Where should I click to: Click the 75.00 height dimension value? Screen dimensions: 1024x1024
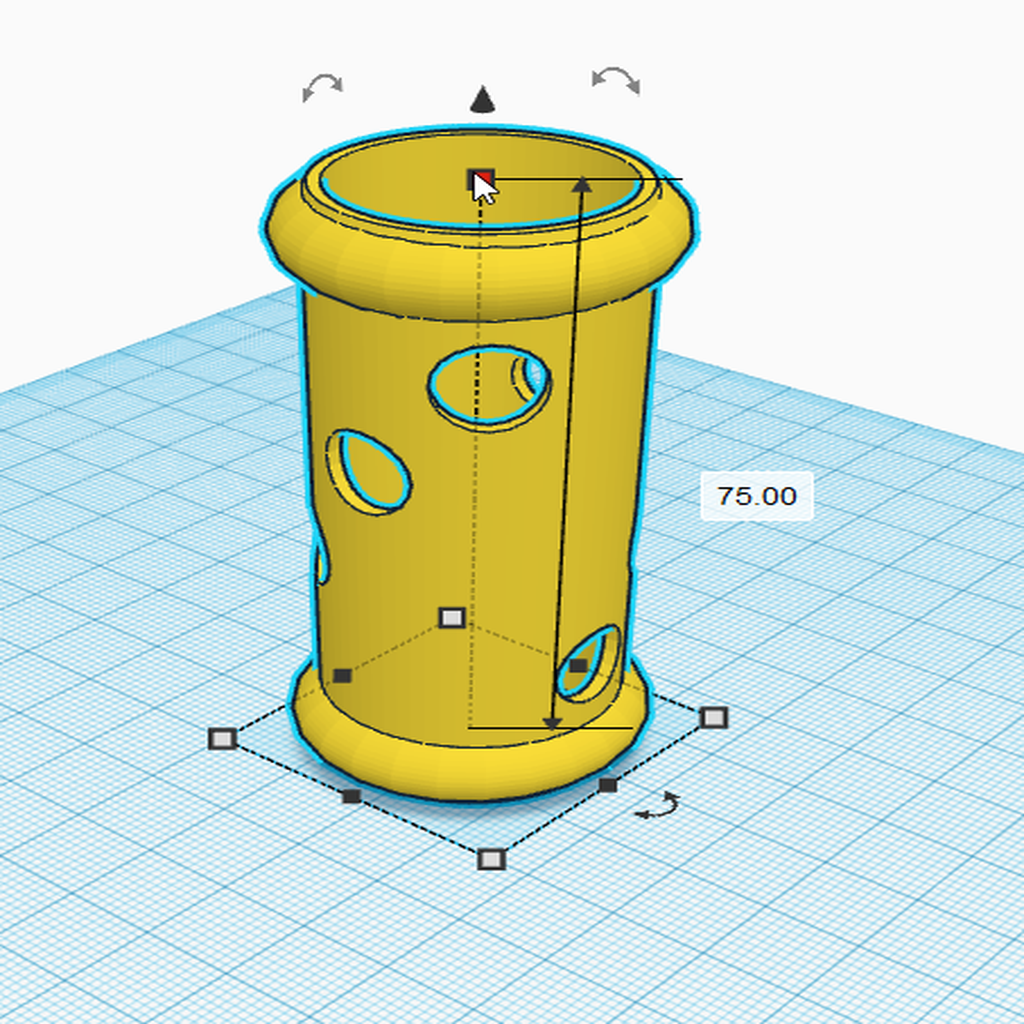pyautogui.click(x=756, y=496)
